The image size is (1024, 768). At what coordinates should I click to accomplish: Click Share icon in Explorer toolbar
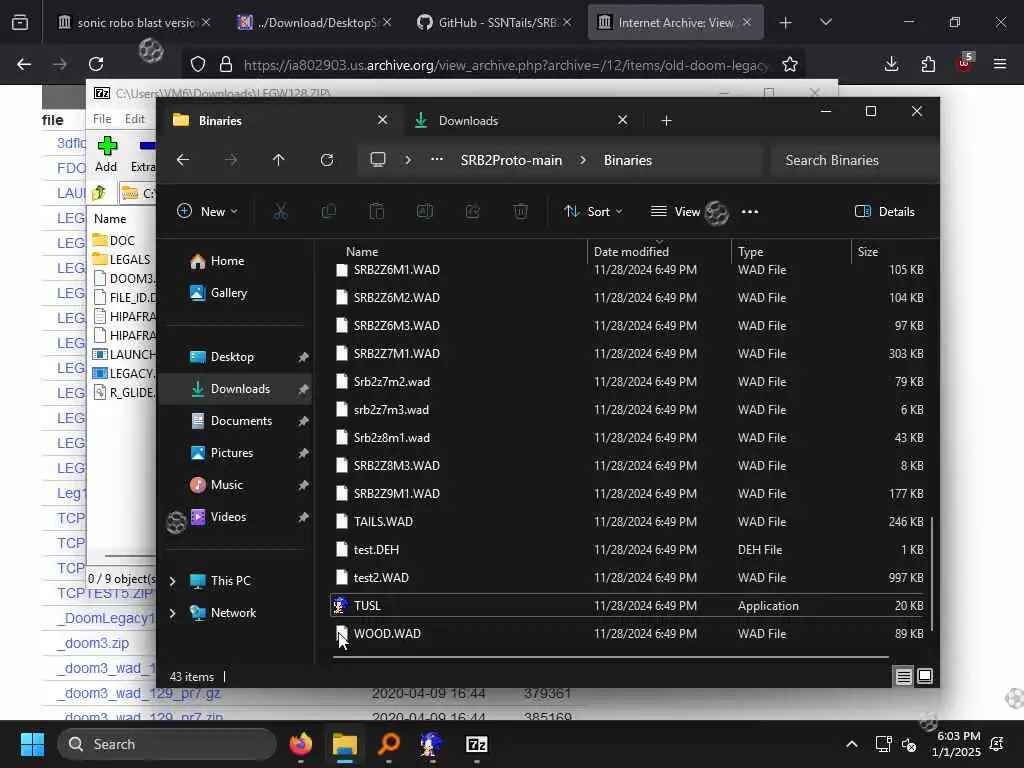[x=473, y=212]
